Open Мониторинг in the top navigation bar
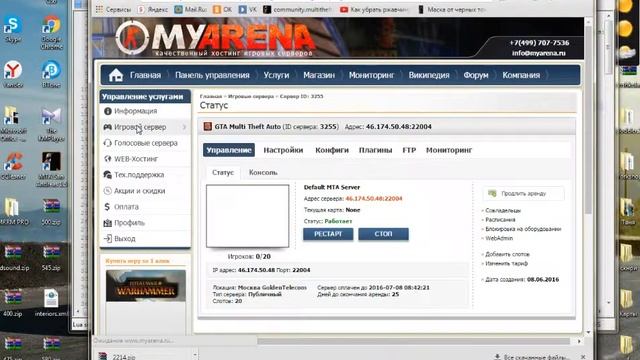Image resolution: width=640 pixels, height=360 pixels. tap(371, 75)
